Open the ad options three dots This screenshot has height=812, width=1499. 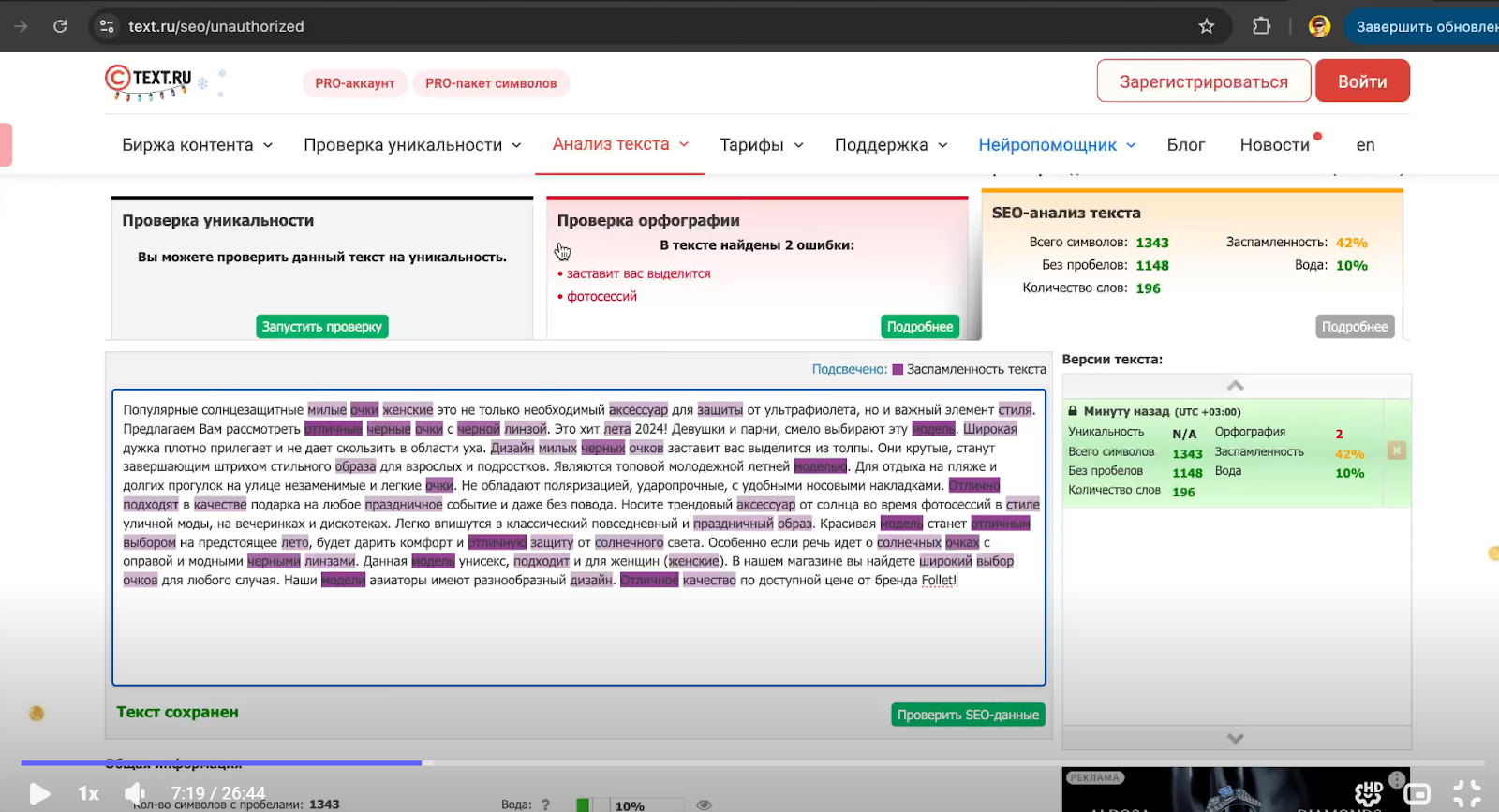pos(1396,778)
